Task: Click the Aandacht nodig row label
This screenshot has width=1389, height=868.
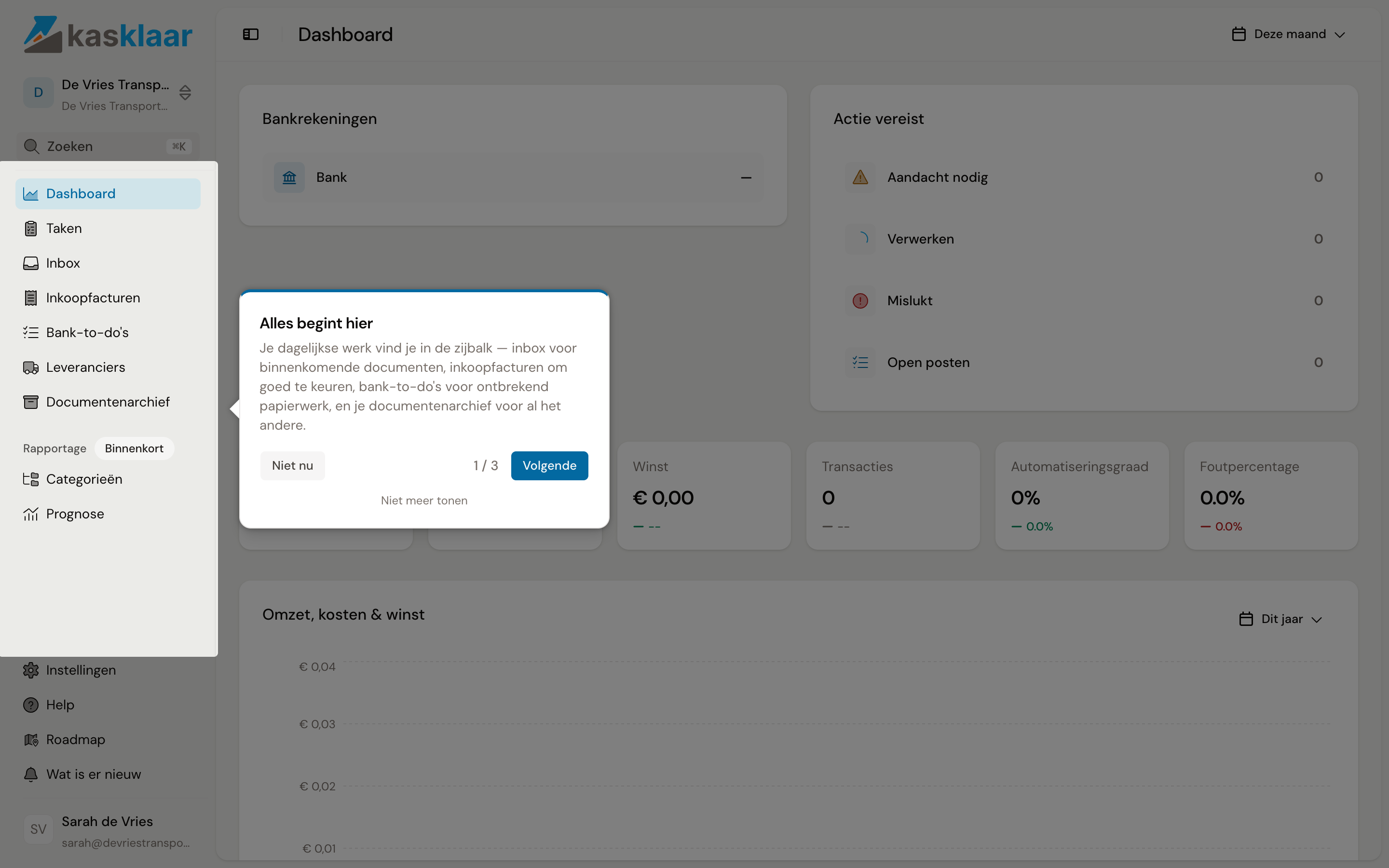Action: tap(937, 177)
